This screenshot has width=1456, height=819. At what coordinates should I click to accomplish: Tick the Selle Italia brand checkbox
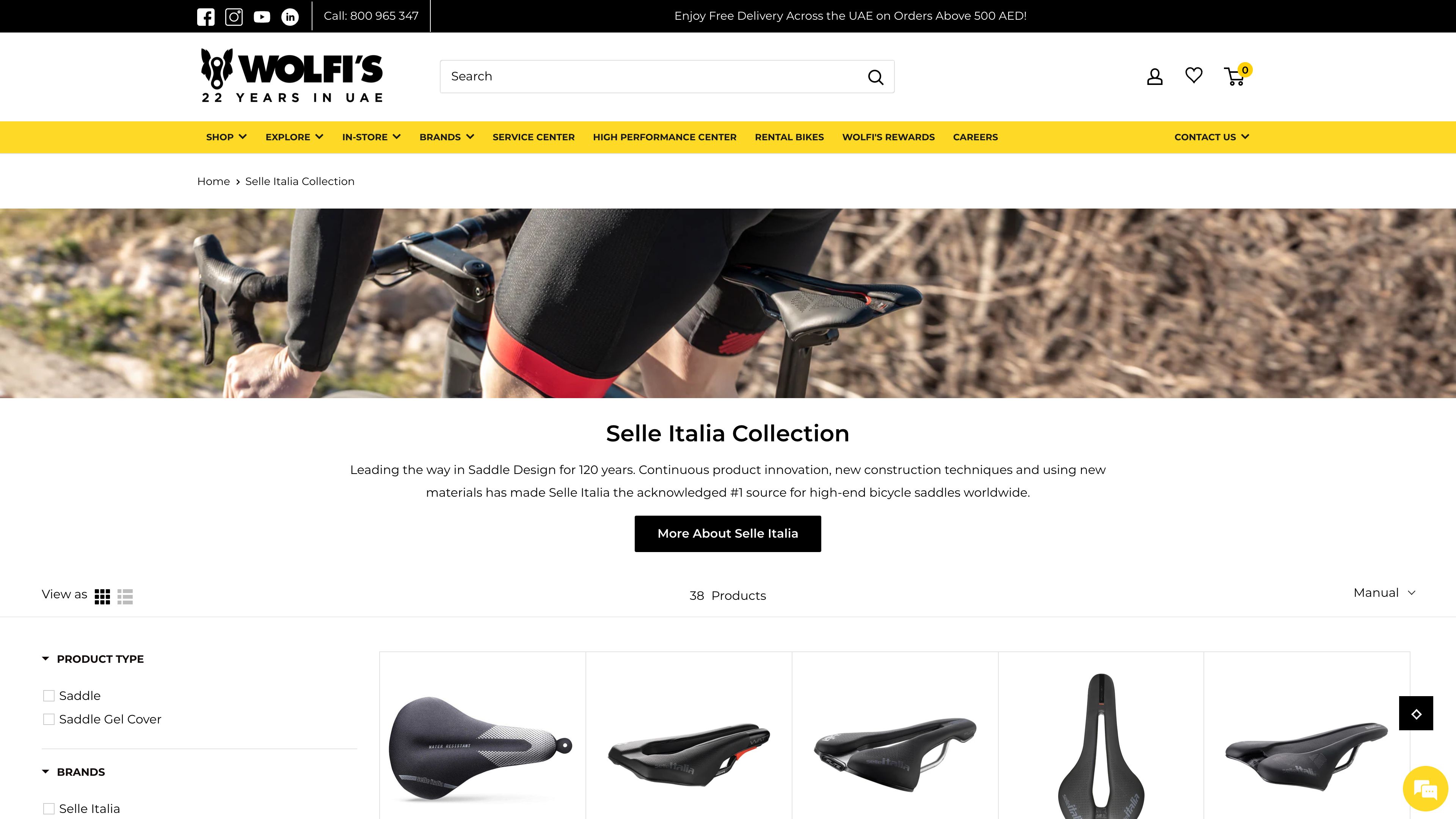[49, 809]
